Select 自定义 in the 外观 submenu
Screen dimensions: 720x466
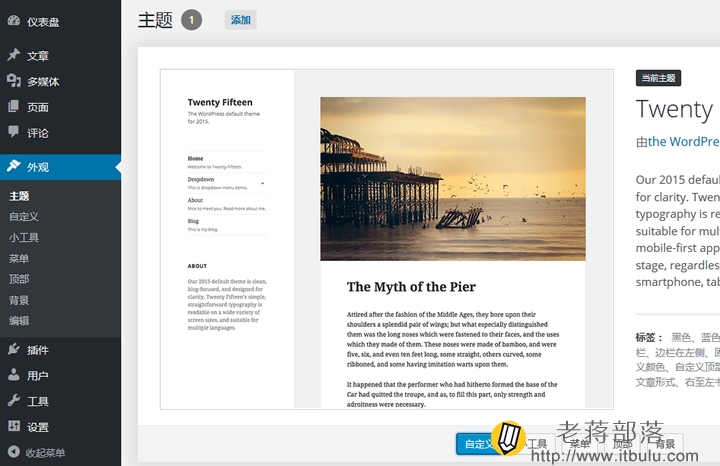24,216
